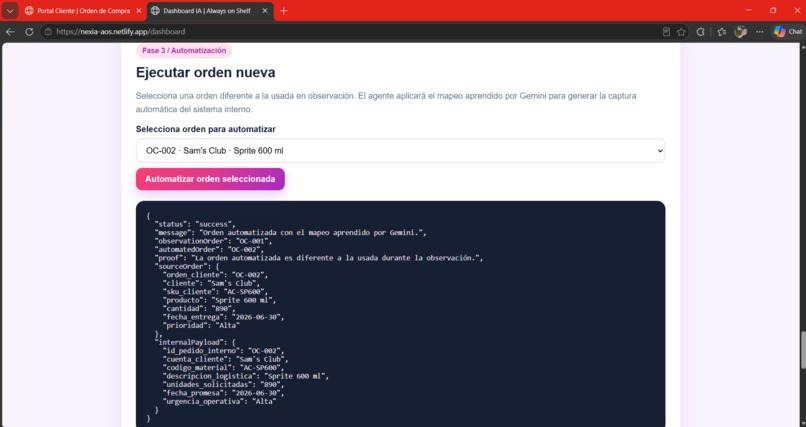Viewport: 806px width, 427px height.
Task: Restore down the browser window
Action: click(x=773, y=10)
